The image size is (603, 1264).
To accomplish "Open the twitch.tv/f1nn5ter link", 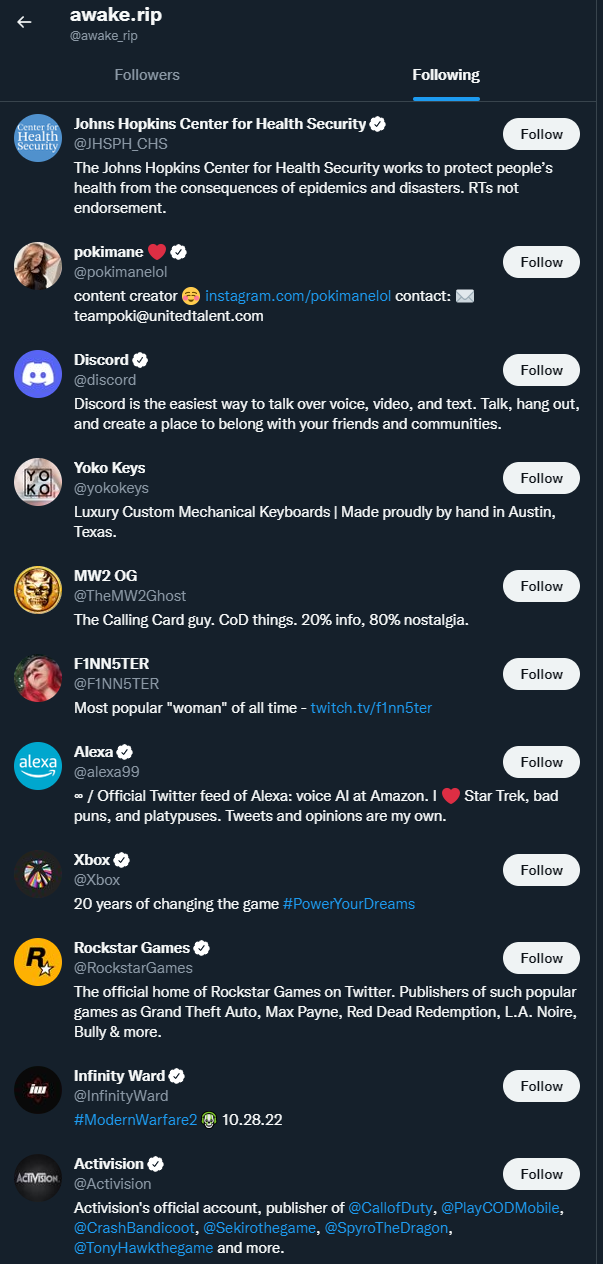I will click(371, 708).
